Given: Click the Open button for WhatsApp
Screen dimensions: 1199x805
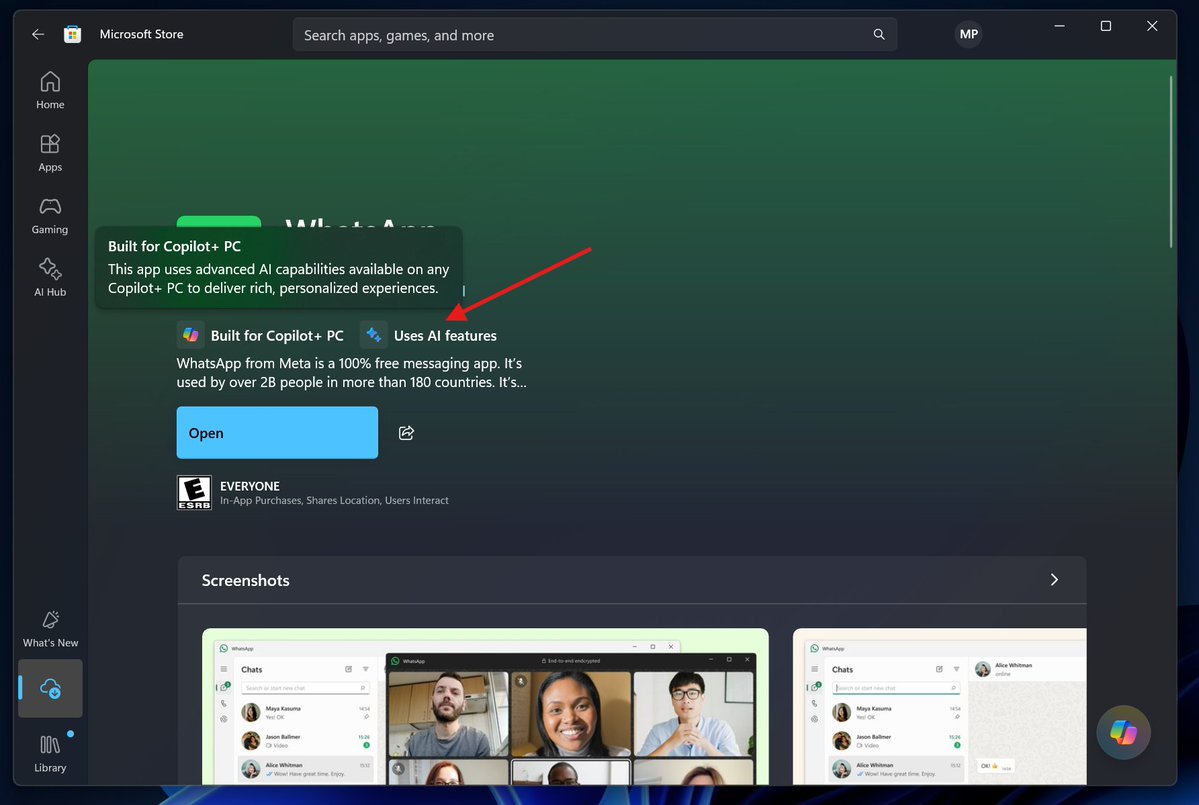Looking at the screenshot, I should (277, 433).
